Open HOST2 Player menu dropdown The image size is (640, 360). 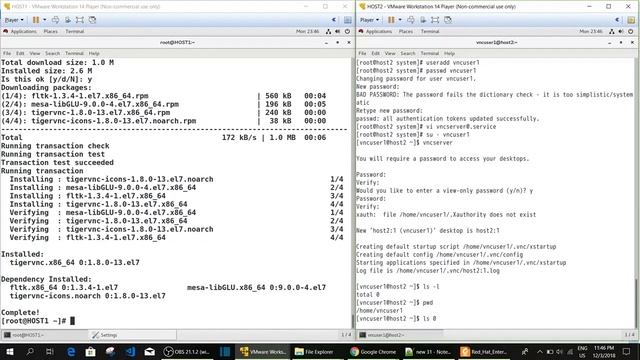369,20
